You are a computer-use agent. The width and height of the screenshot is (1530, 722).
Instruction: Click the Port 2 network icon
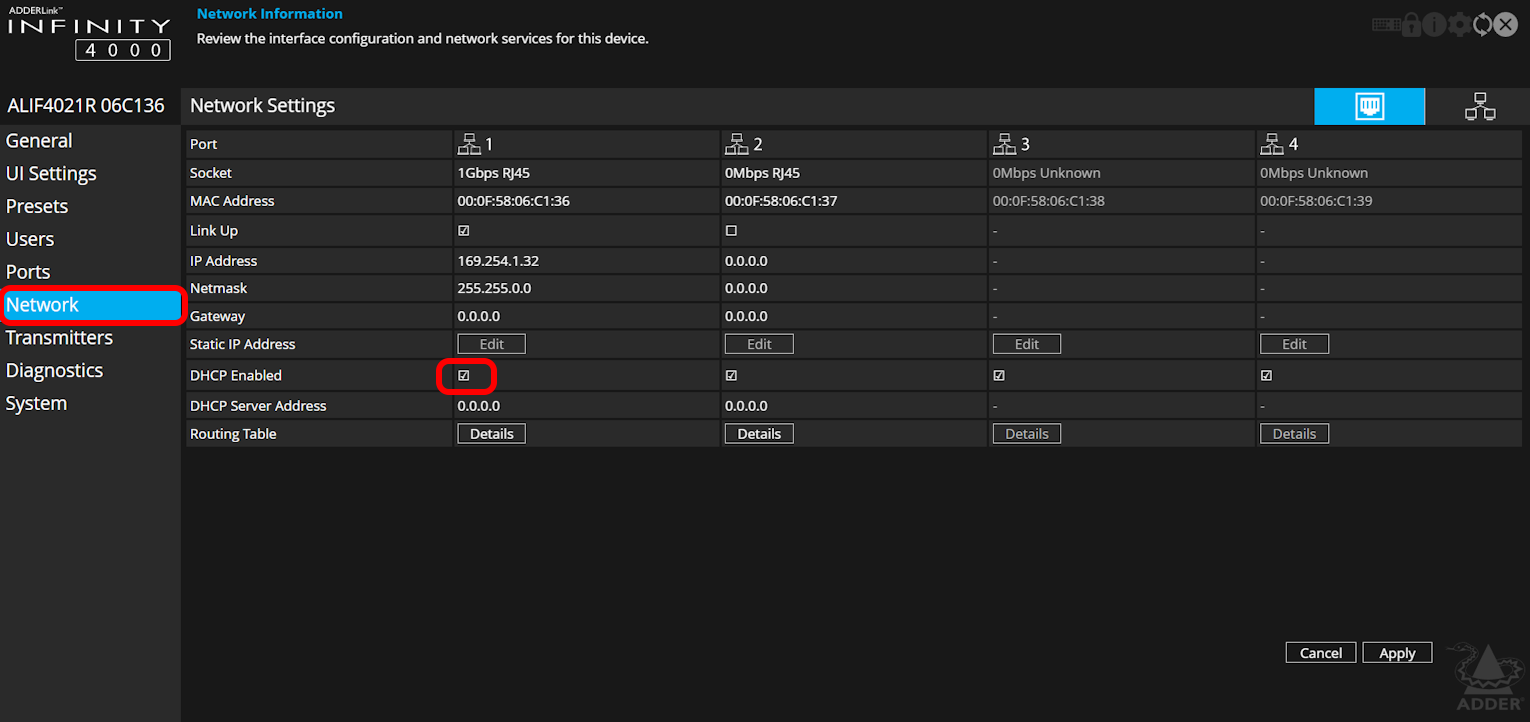click(x=737, y=144)
